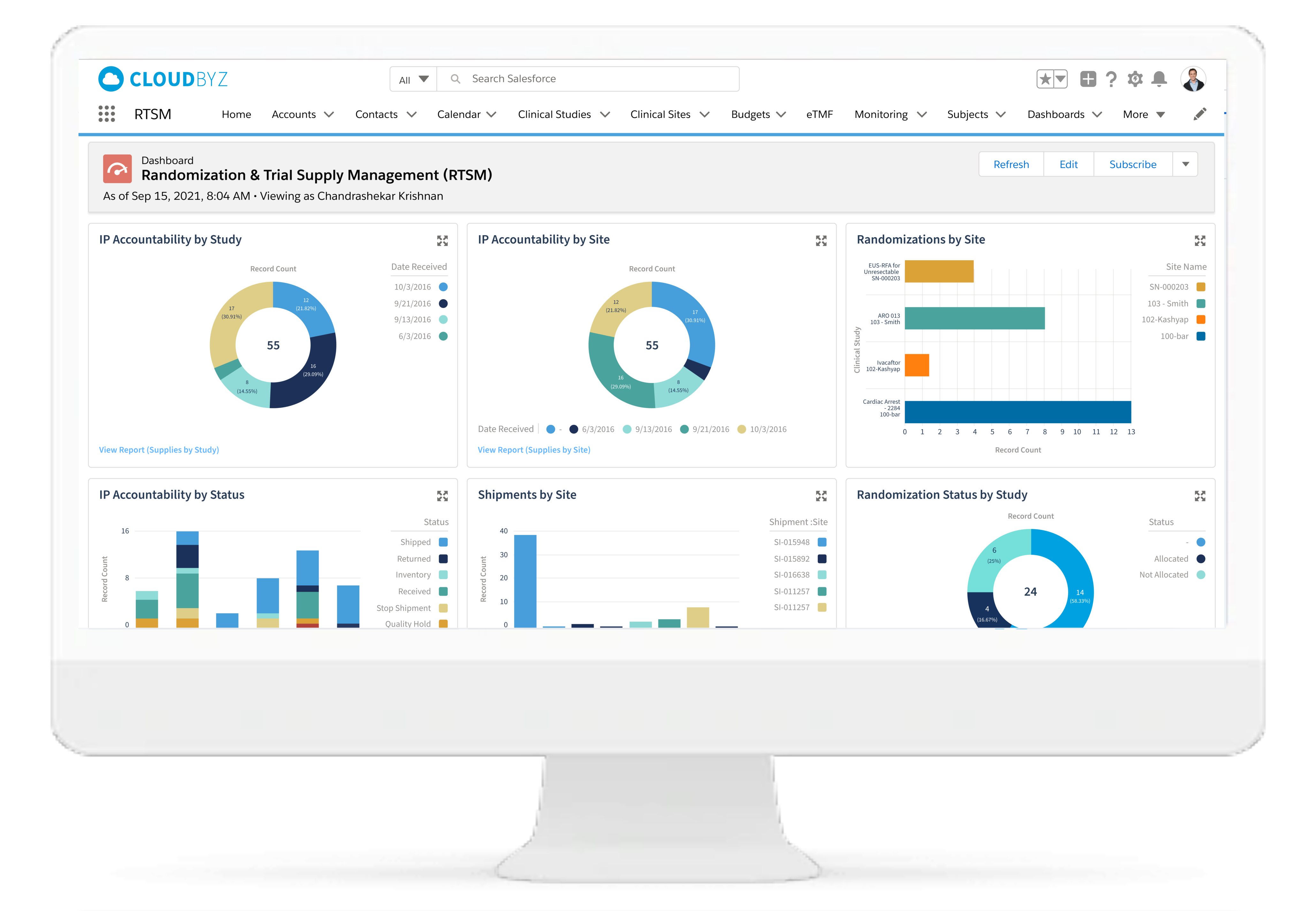Open the eTMF tab
Viewport: 1316px width, 911px height.
point(819,115)
